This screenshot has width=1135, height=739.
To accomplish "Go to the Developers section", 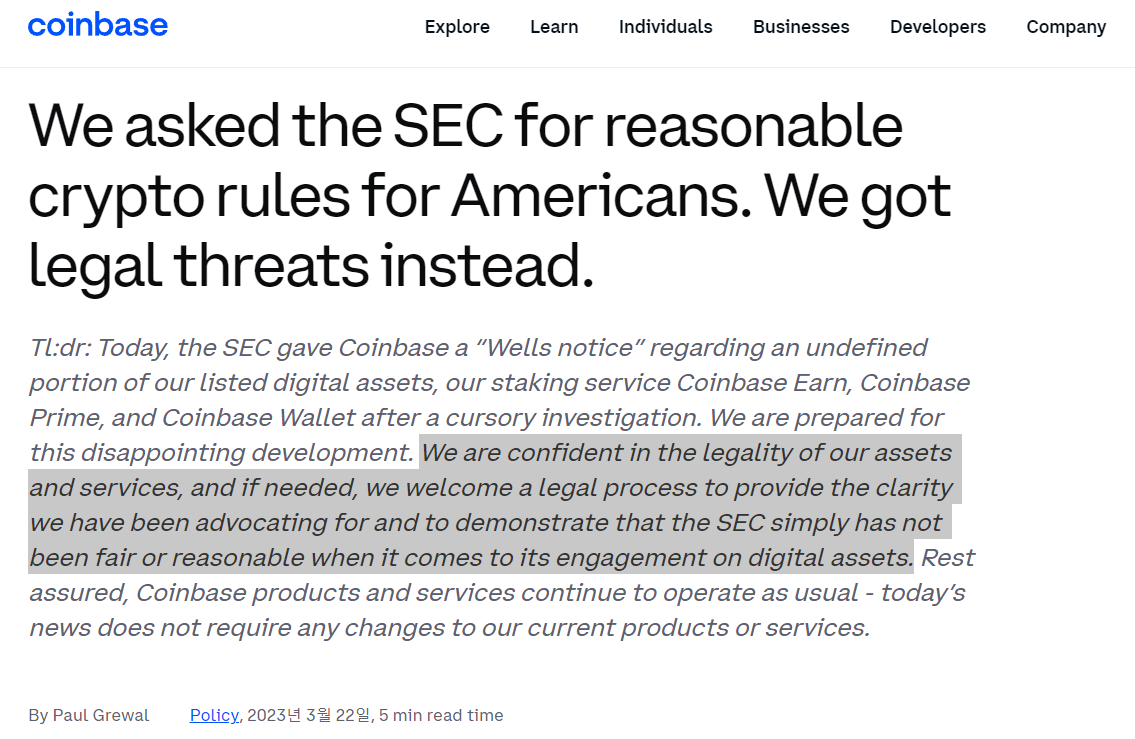I will tap(937, 27).
